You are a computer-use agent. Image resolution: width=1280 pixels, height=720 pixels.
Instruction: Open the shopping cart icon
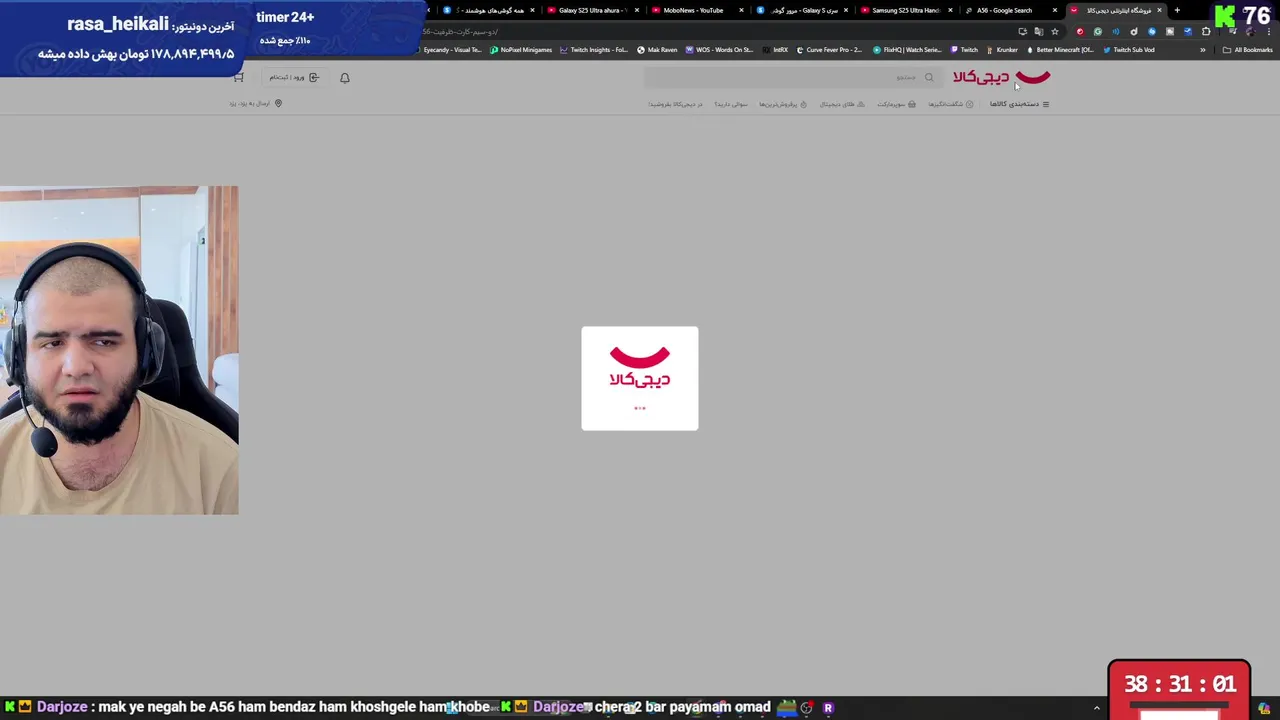coord(238,77)
